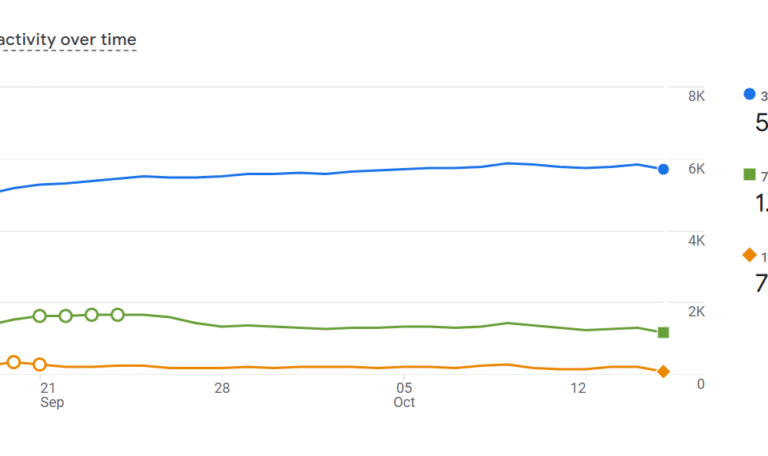Viewport: 768px width, 456px height.
Task: Click the leftmost green anomaly circle
Action: point(40,316)
